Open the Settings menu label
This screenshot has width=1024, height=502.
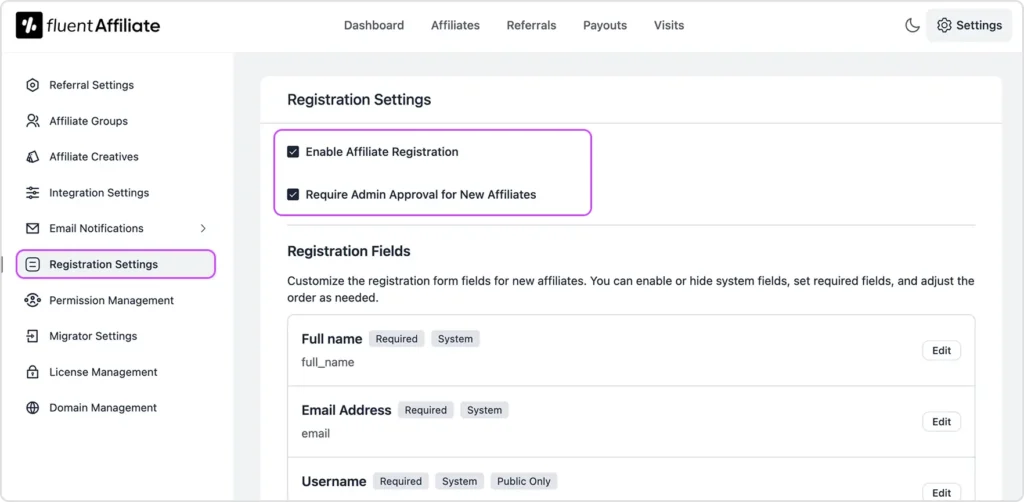pyautogui.click(x=979, y=25)
